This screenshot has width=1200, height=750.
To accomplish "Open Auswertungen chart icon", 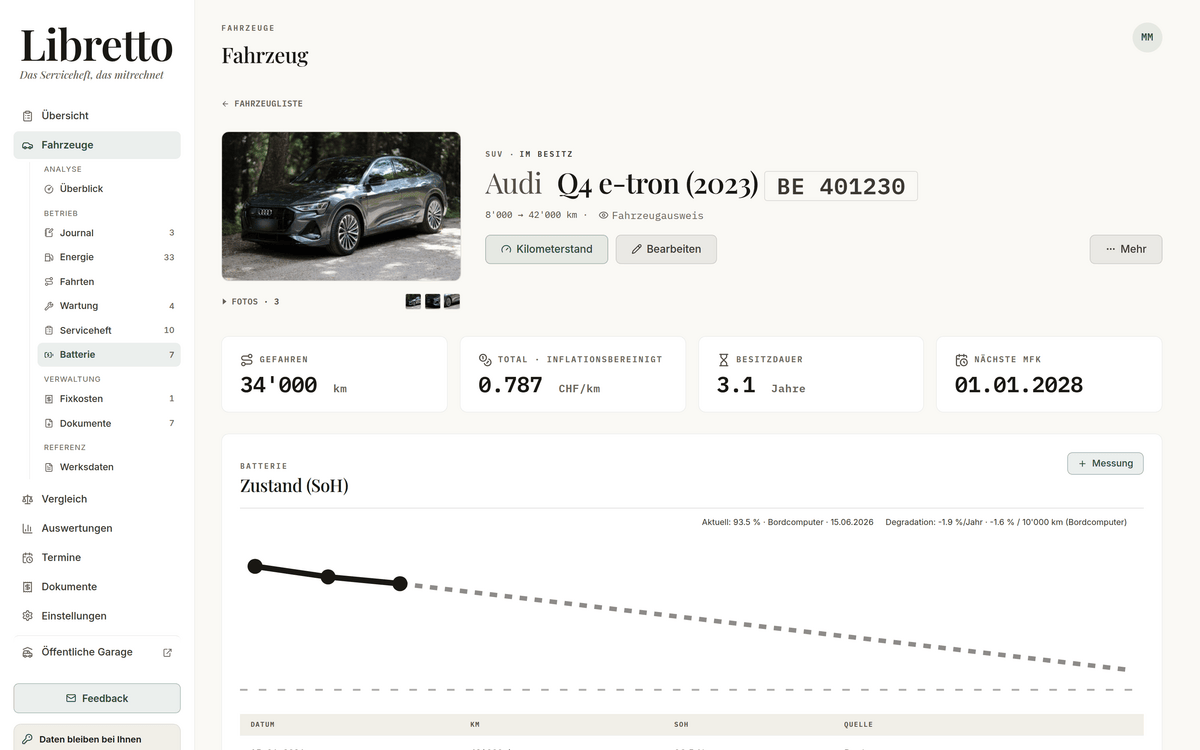I will pyautogui.click(x=27, y=528).
